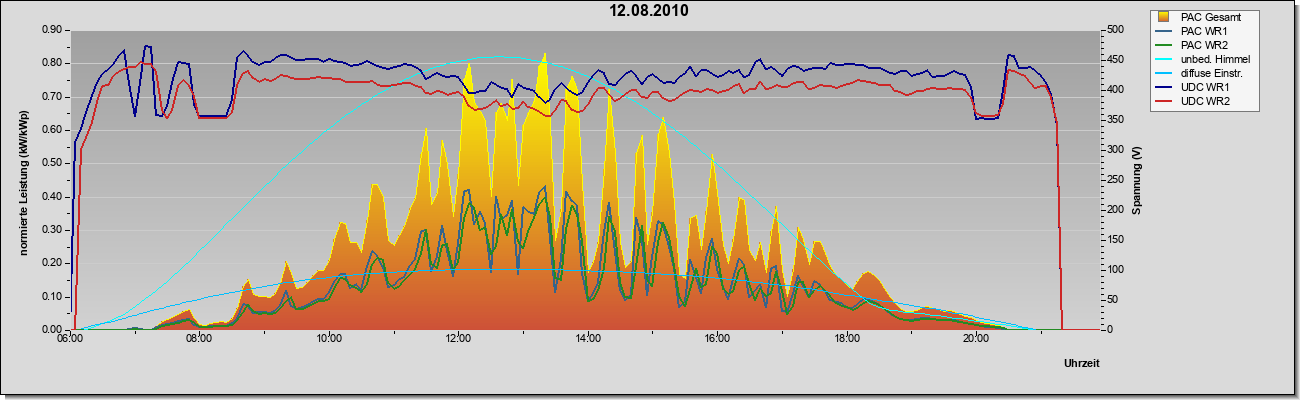Click the 16:00 time axis label
The image size is (1300, 400).
coord(717,340)
